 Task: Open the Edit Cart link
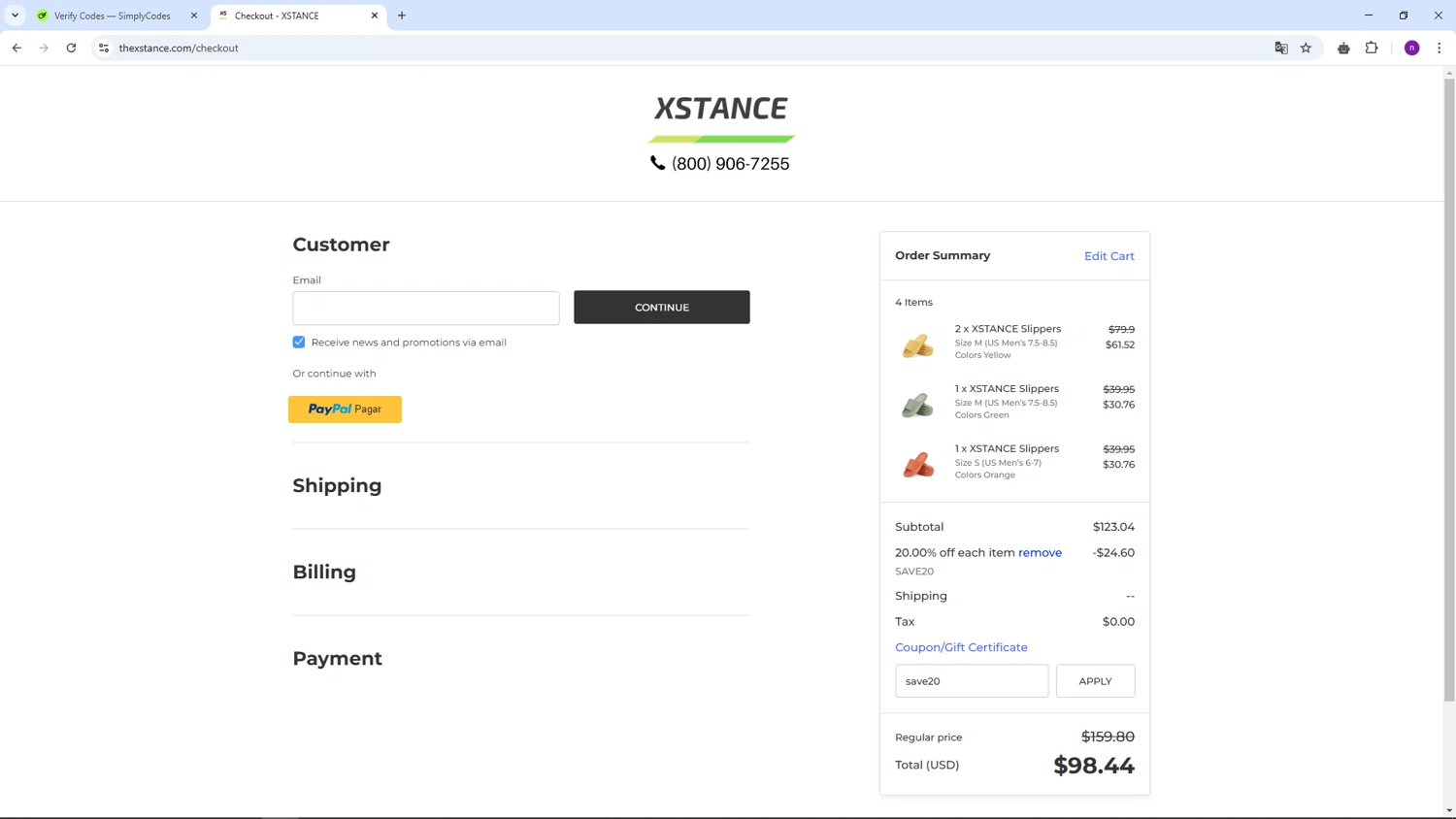(1109, 256)
